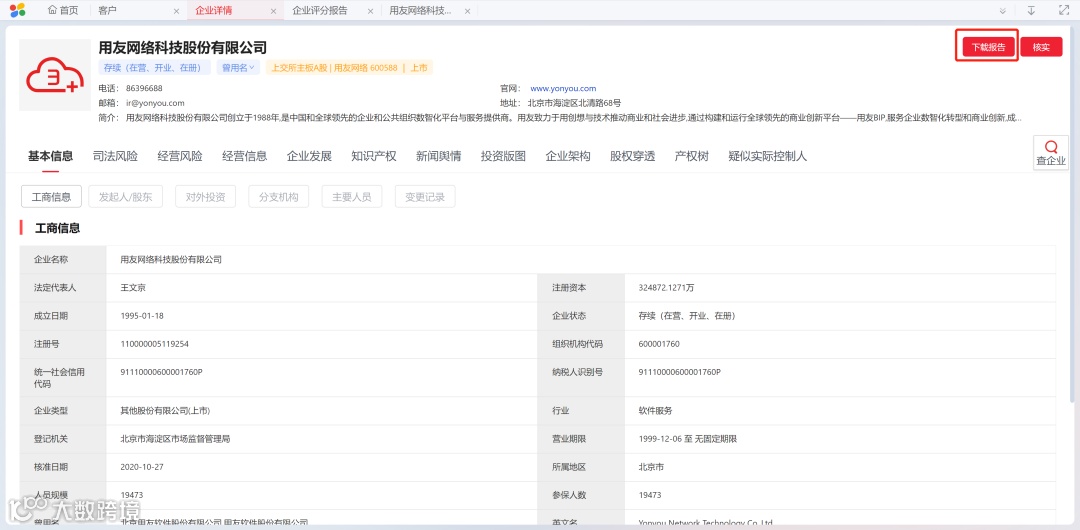Close the 客户 tab
This screenshot has height=530, width=1080.
pyautogui.click(x=176, y=11)
